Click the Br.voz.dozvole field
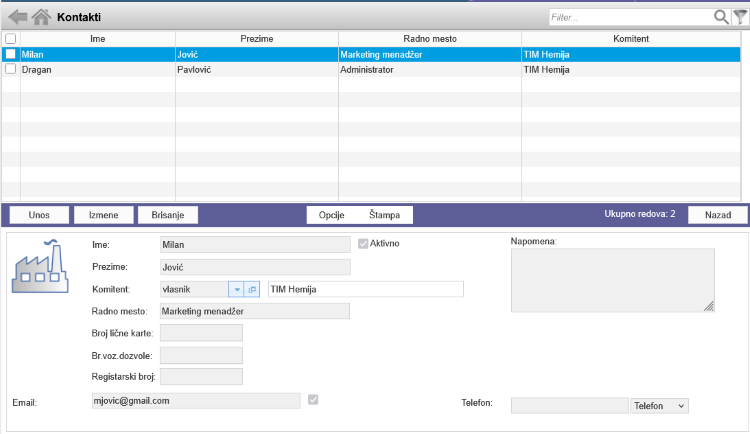The height and width of the screenshot is (434, 750). [x=201, y=356]
